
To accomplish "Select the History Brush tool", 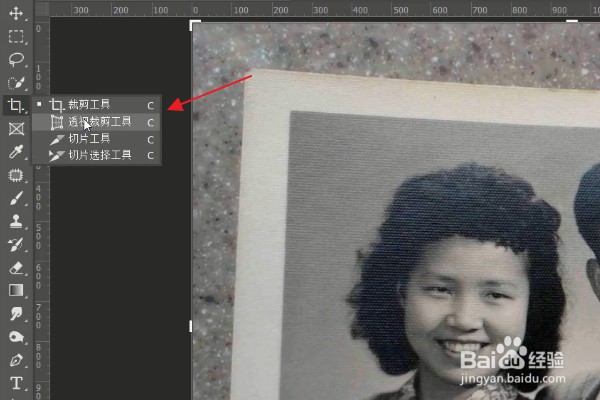I will [16, 245].
